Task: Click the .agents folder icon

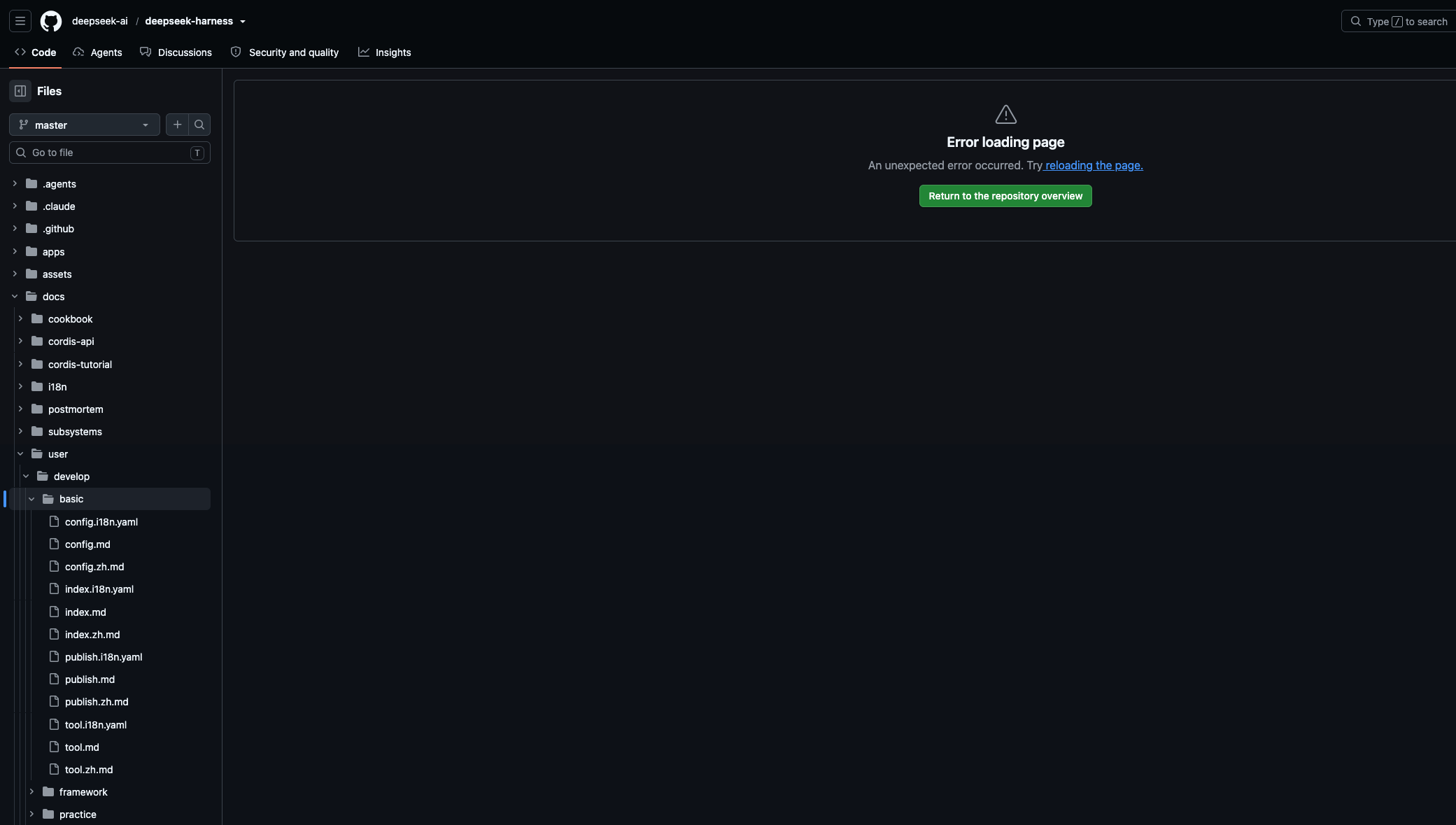Action: pos(31,183)
